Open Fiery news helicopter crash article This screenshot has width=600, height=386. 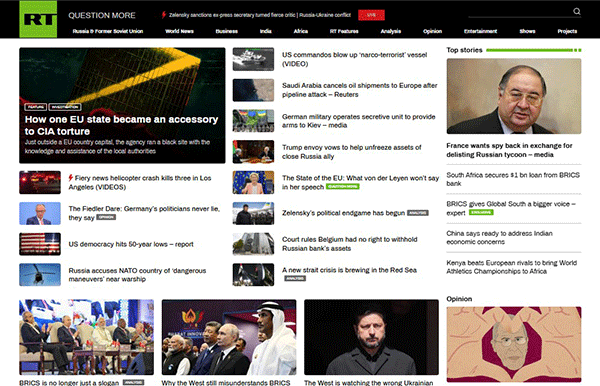coord(140,182)
